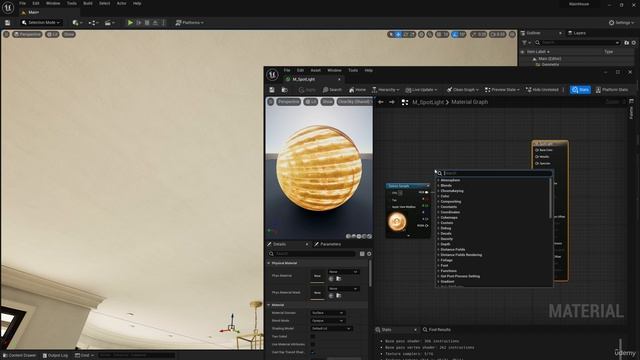Image resolution: width=640 pixels, height=360 pixels.
Task: Open Platforms dropdown in main toolbar
Action: tap(189, 22)
